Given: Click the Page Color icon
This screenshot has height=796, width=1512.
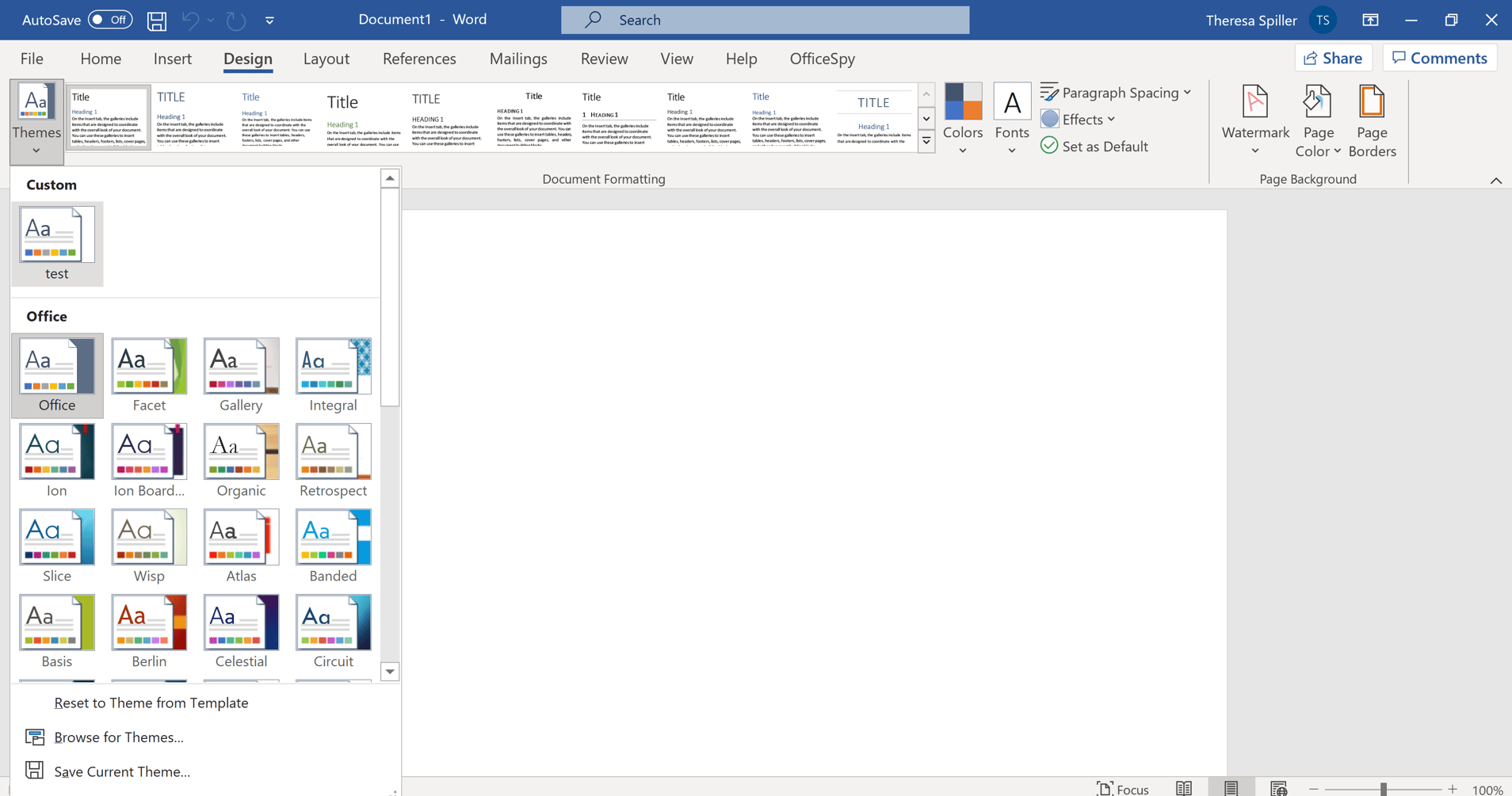Looking at the screenshot, I should (x=1317, y=102).
